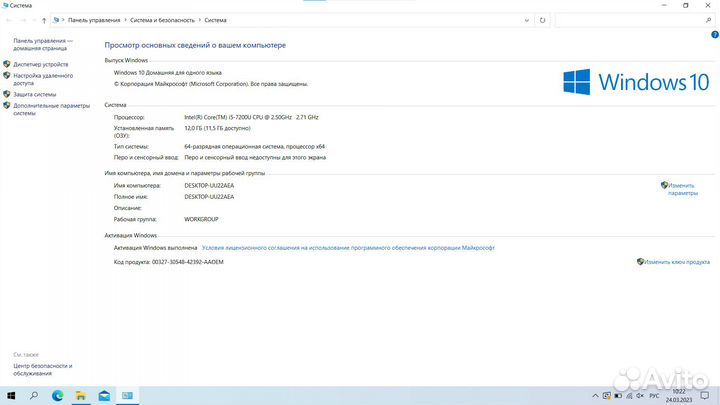Image resolution: width=720 pixels, height=405 pixels.
Task: Click in the Control Panel search field
Action: tap(635, 20)
